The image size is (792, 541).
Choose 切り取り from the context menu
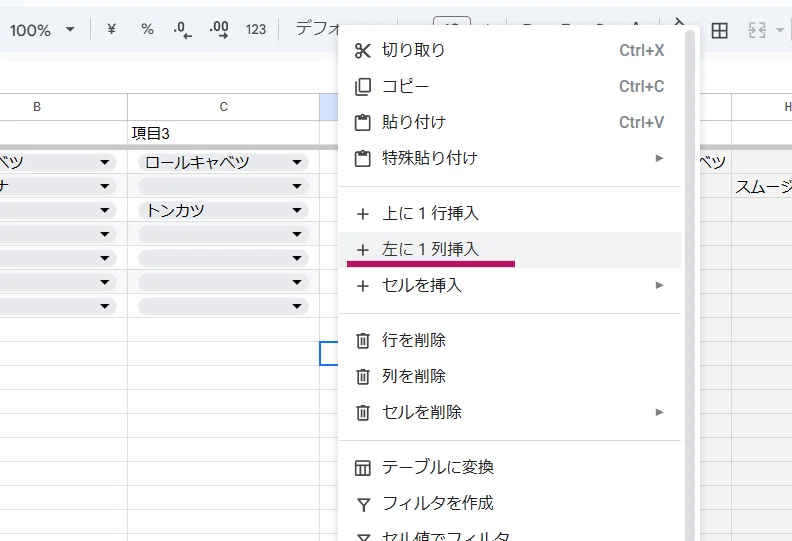click(510, 51)
